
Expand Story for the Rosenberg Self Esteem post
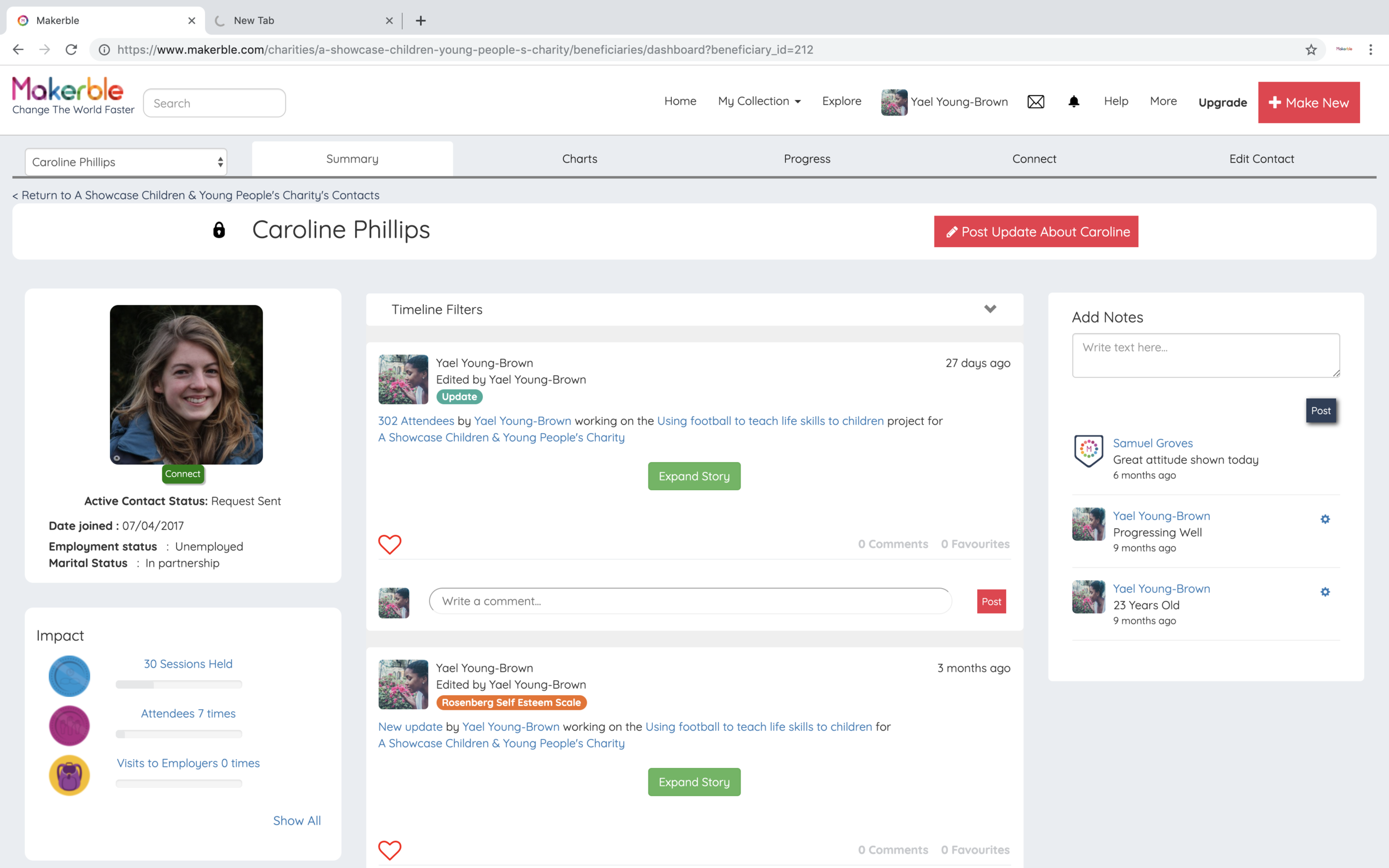pyautogui.click(x=694, y=782)
